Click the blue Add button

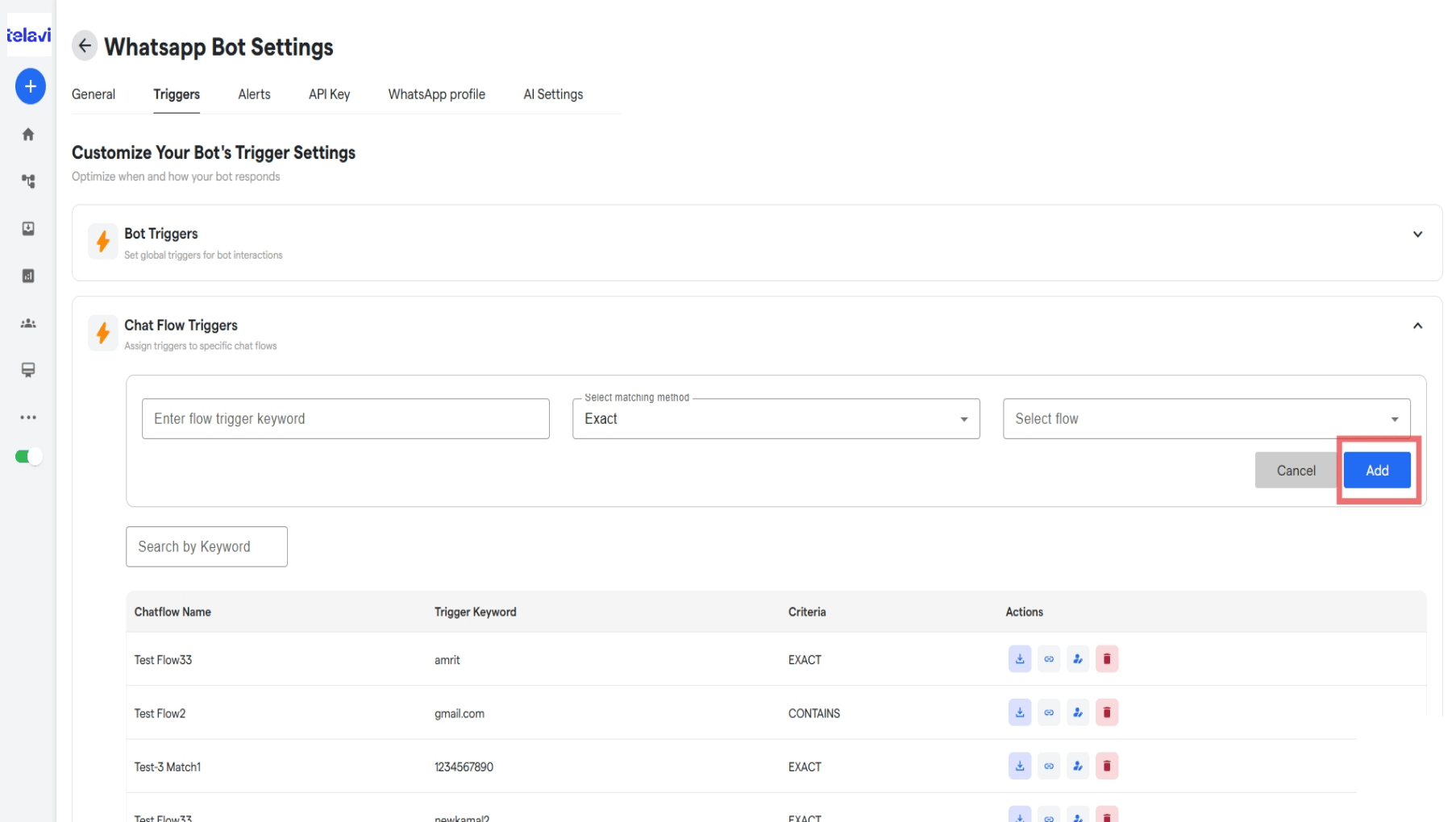pyautogui.click(x=1377, y=471)
